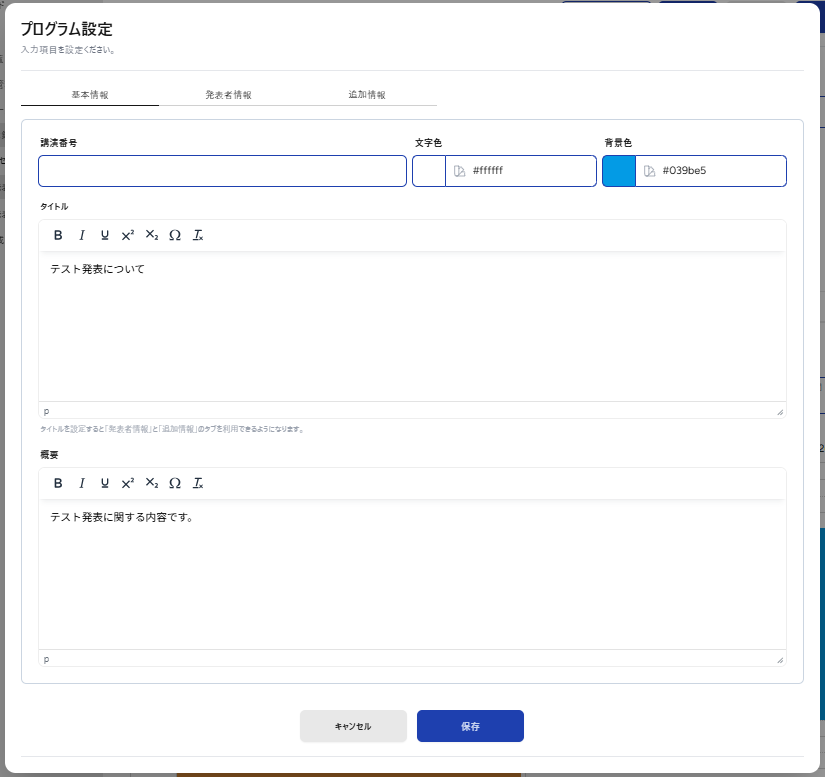Screen dimensions: 825x777
Task: Toggle Italic in the タイトル editor toolbar
Action: 82,235
